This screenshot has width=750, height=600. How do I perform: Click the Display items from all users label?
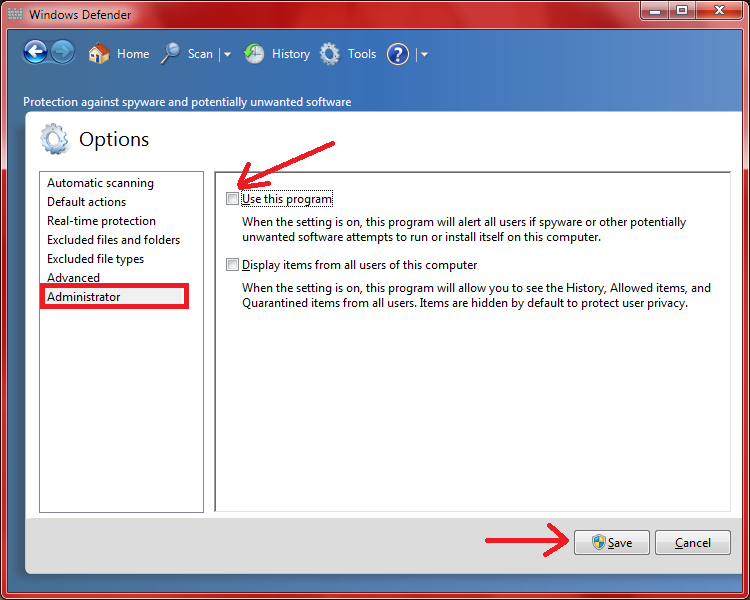pos(359,265)
